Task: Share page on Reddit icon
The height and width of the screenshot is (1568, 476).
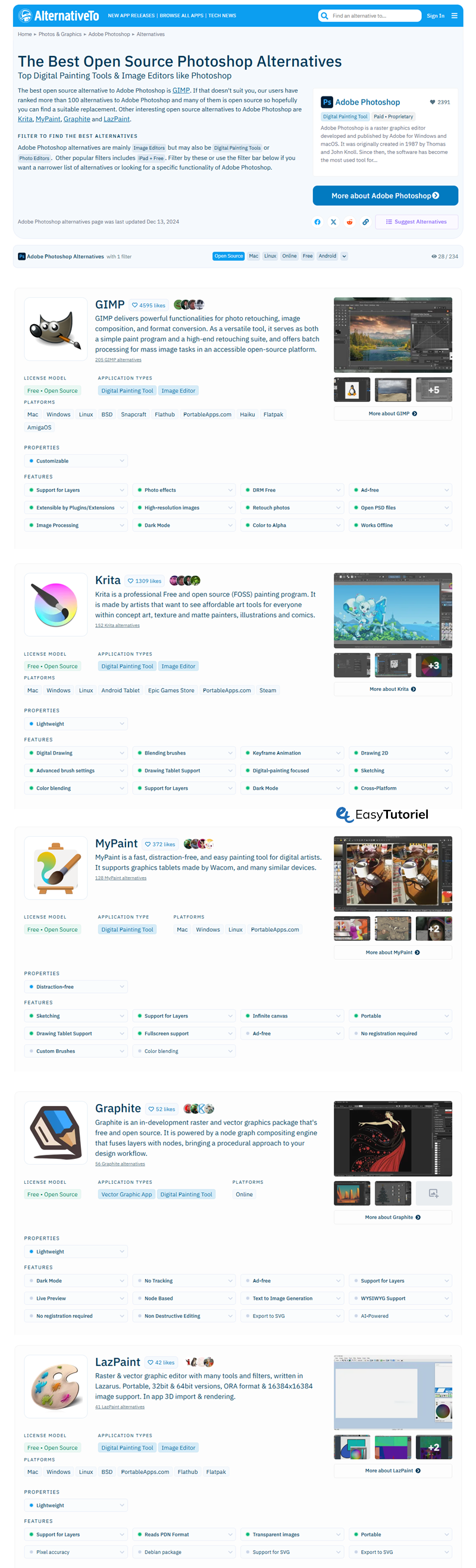Action: pos(349,222)
